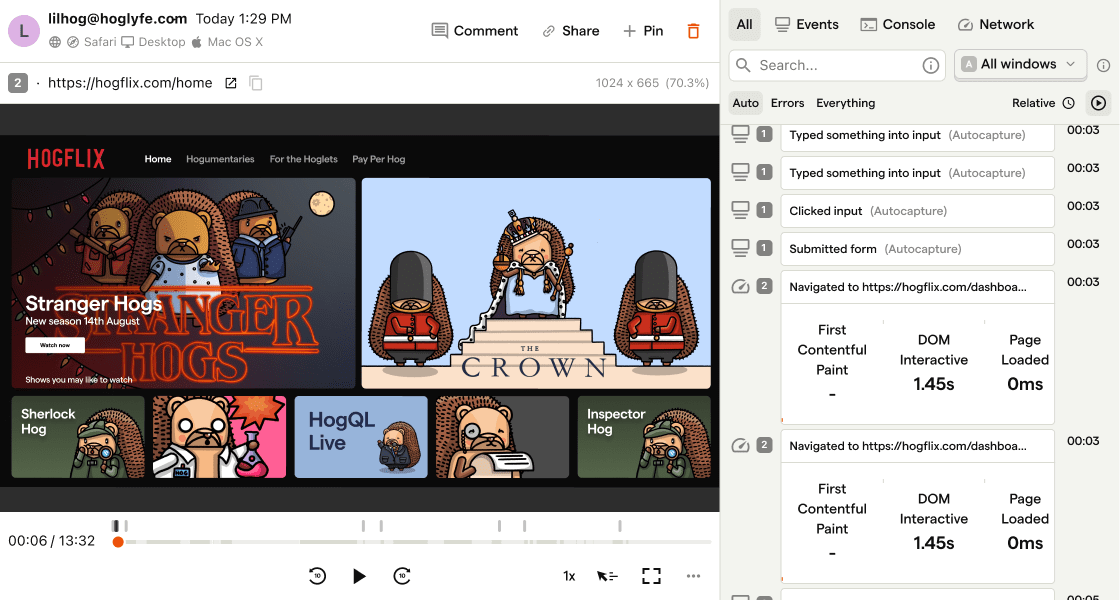
Task: Add a Comment to the recording
Action: coord(475,31)
